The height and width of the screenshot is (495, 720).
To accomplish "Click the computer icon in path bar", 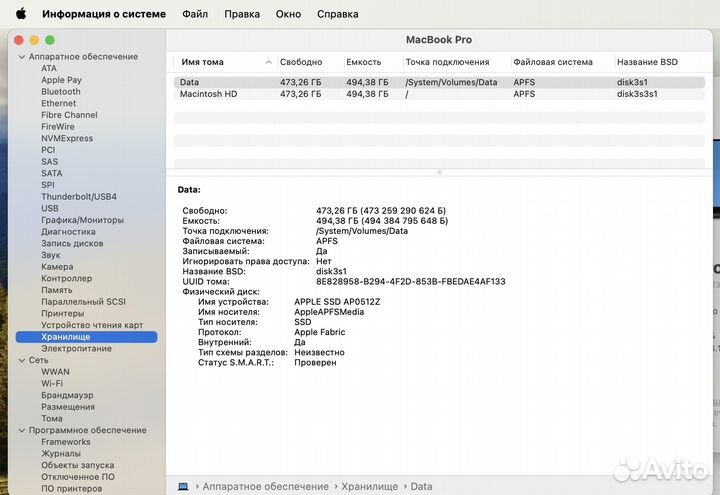I will tap(183, 486).
